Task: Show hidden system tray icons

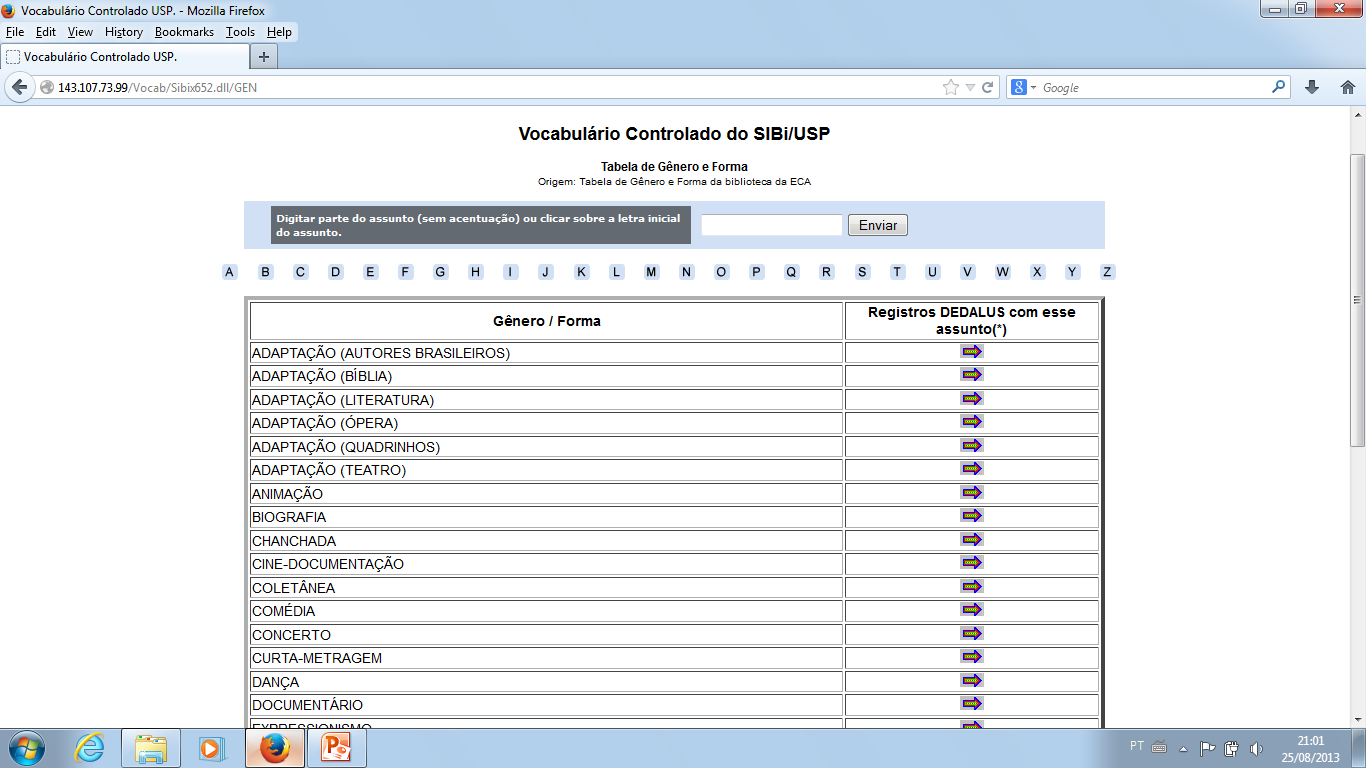Action: pos(1184,748)
